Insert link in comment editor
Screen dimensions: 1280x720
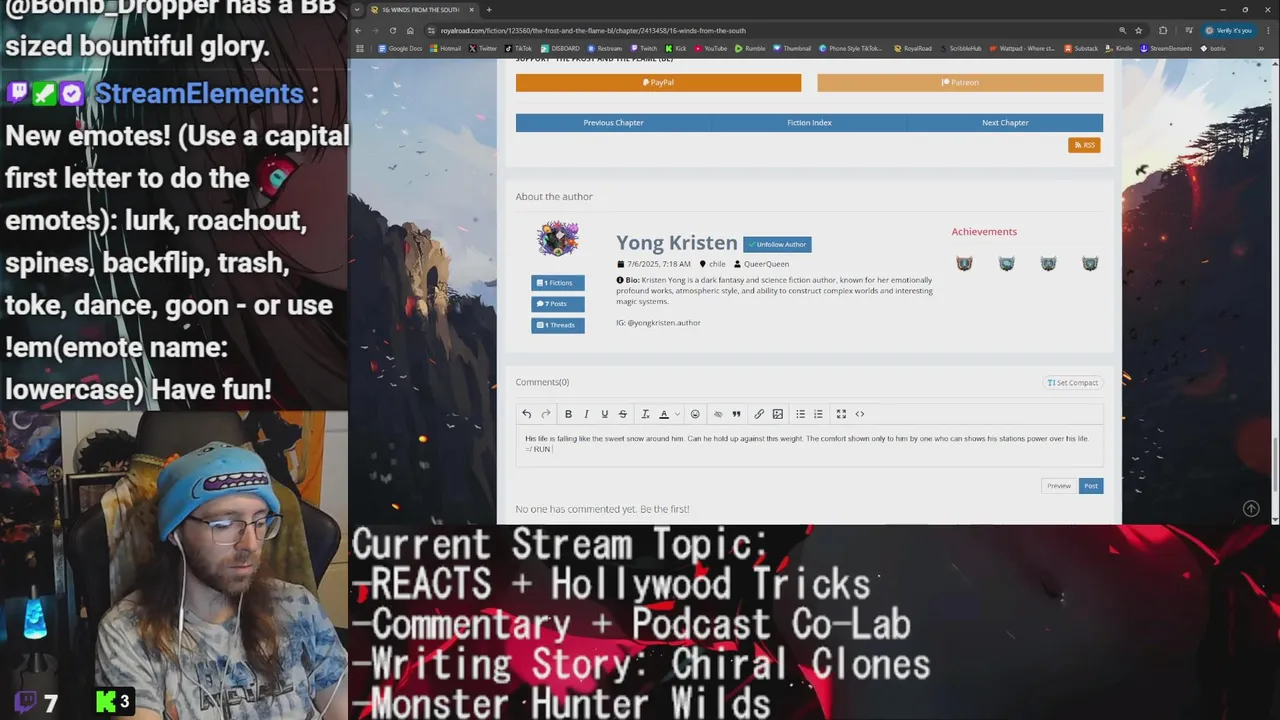coord(759,414)
